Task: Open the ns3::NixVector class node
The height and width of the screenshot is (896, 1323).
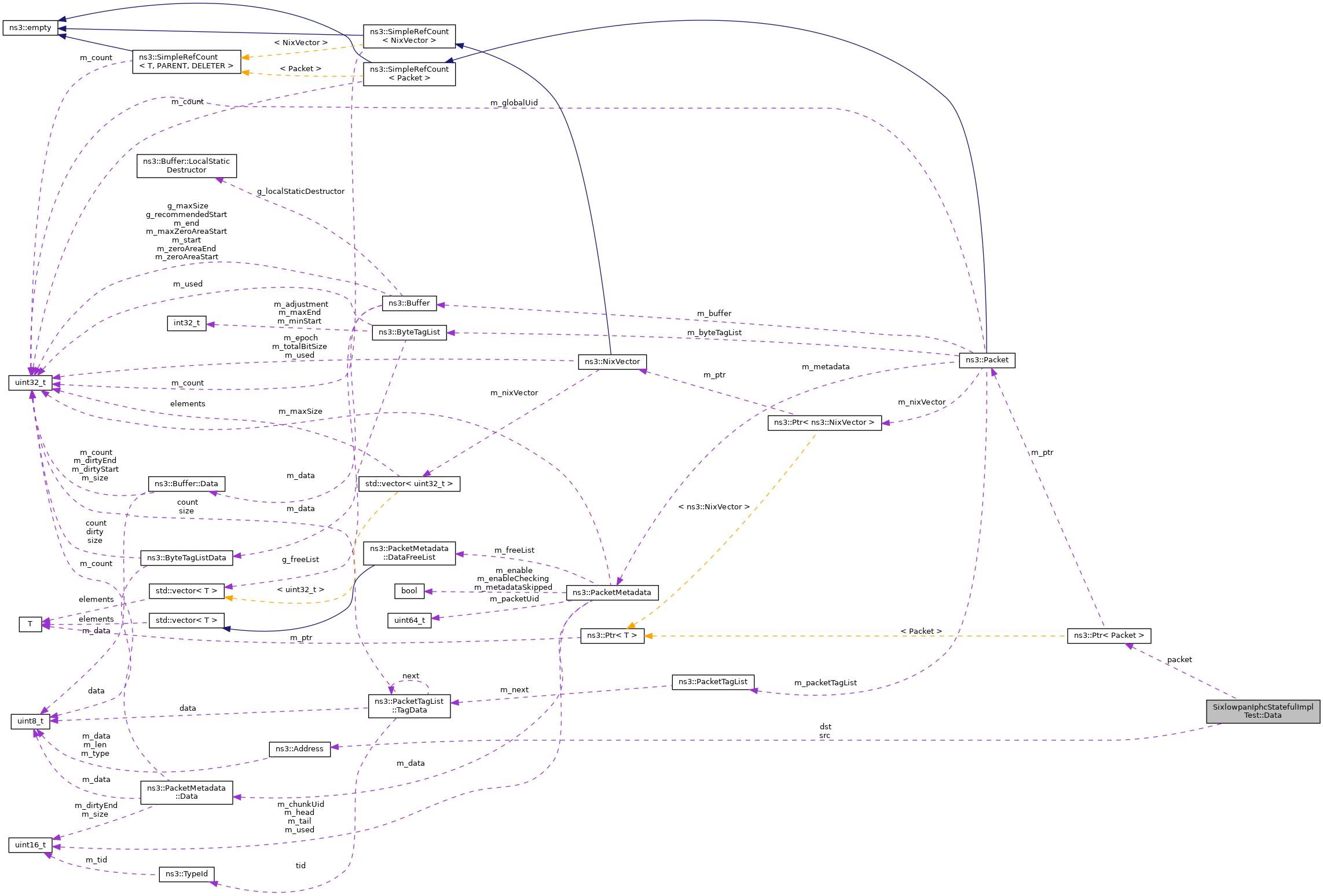Action: [612, 362]
